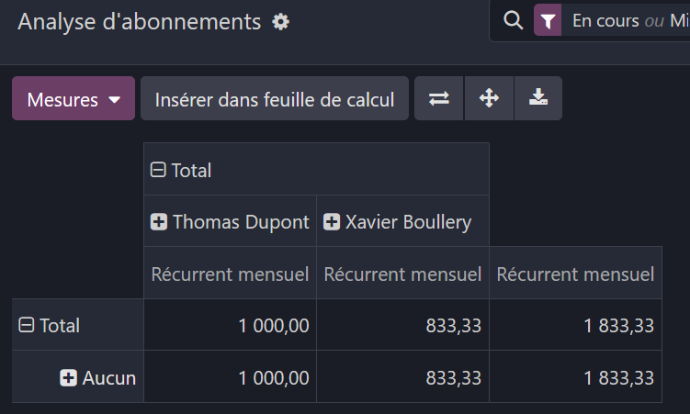Expand all rows with the four-arrow icon

[x=489, y=98]
